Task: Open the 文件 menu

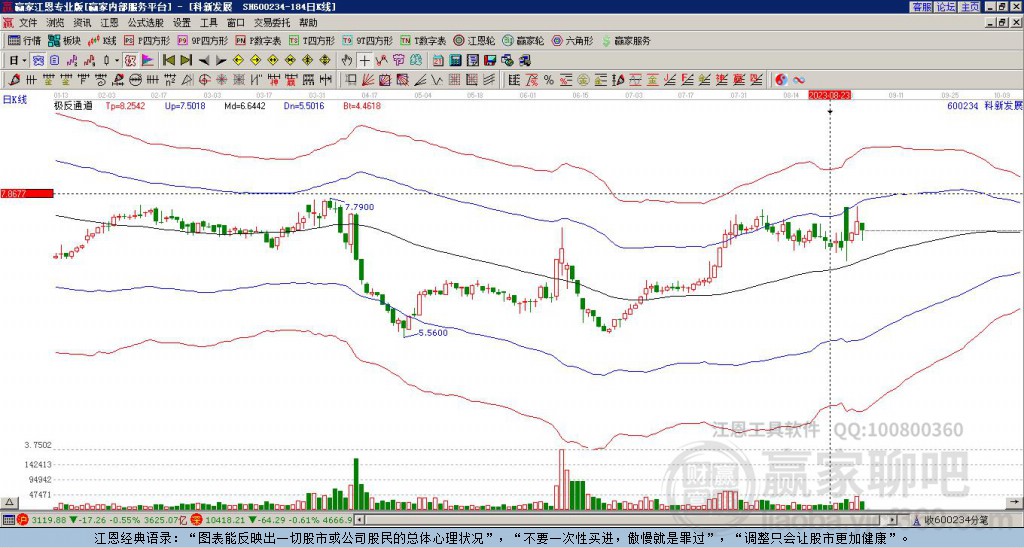Action: click(x=28, y=23)
